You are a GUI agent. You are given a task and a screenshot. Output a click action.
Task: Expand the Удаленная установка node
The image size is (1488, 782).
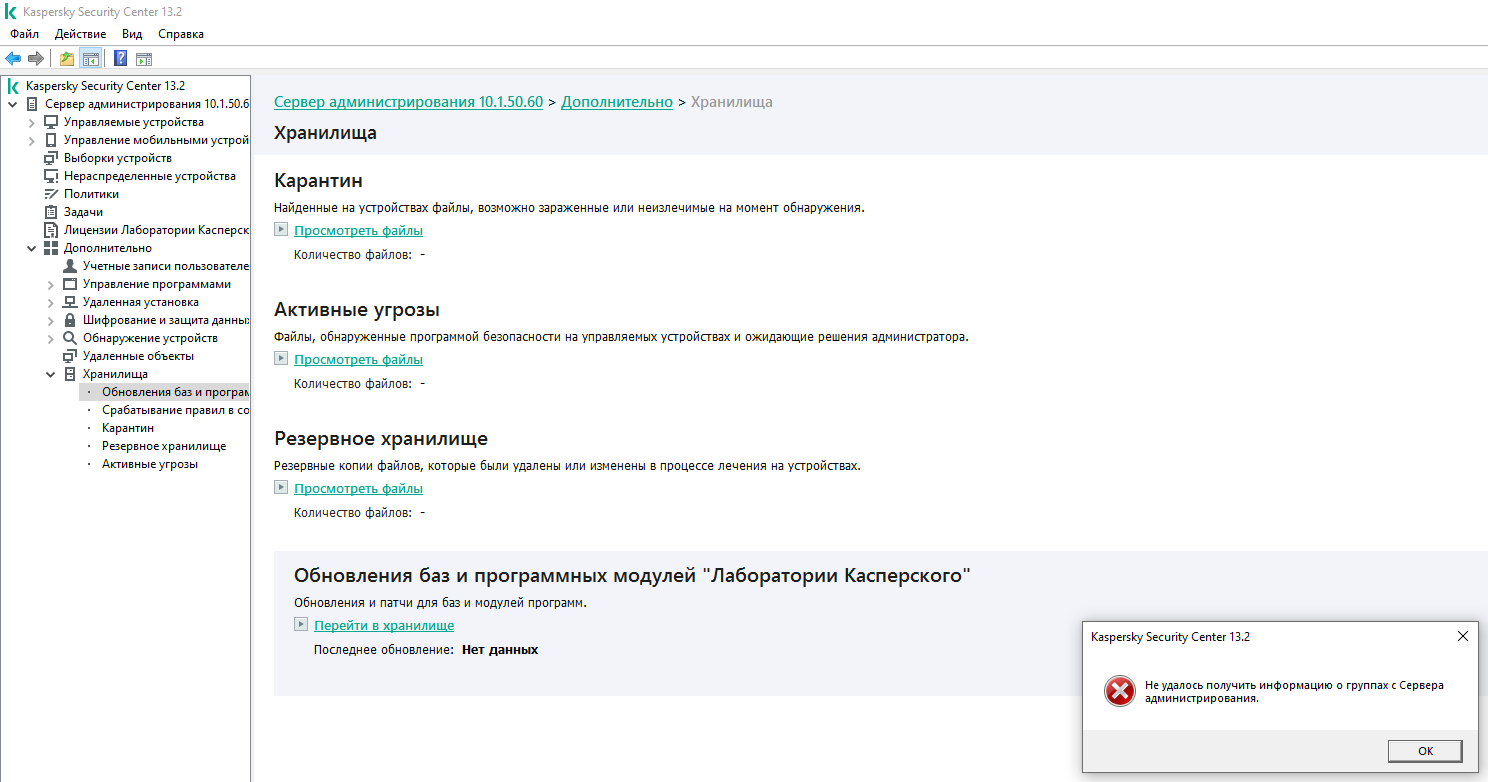50,302
